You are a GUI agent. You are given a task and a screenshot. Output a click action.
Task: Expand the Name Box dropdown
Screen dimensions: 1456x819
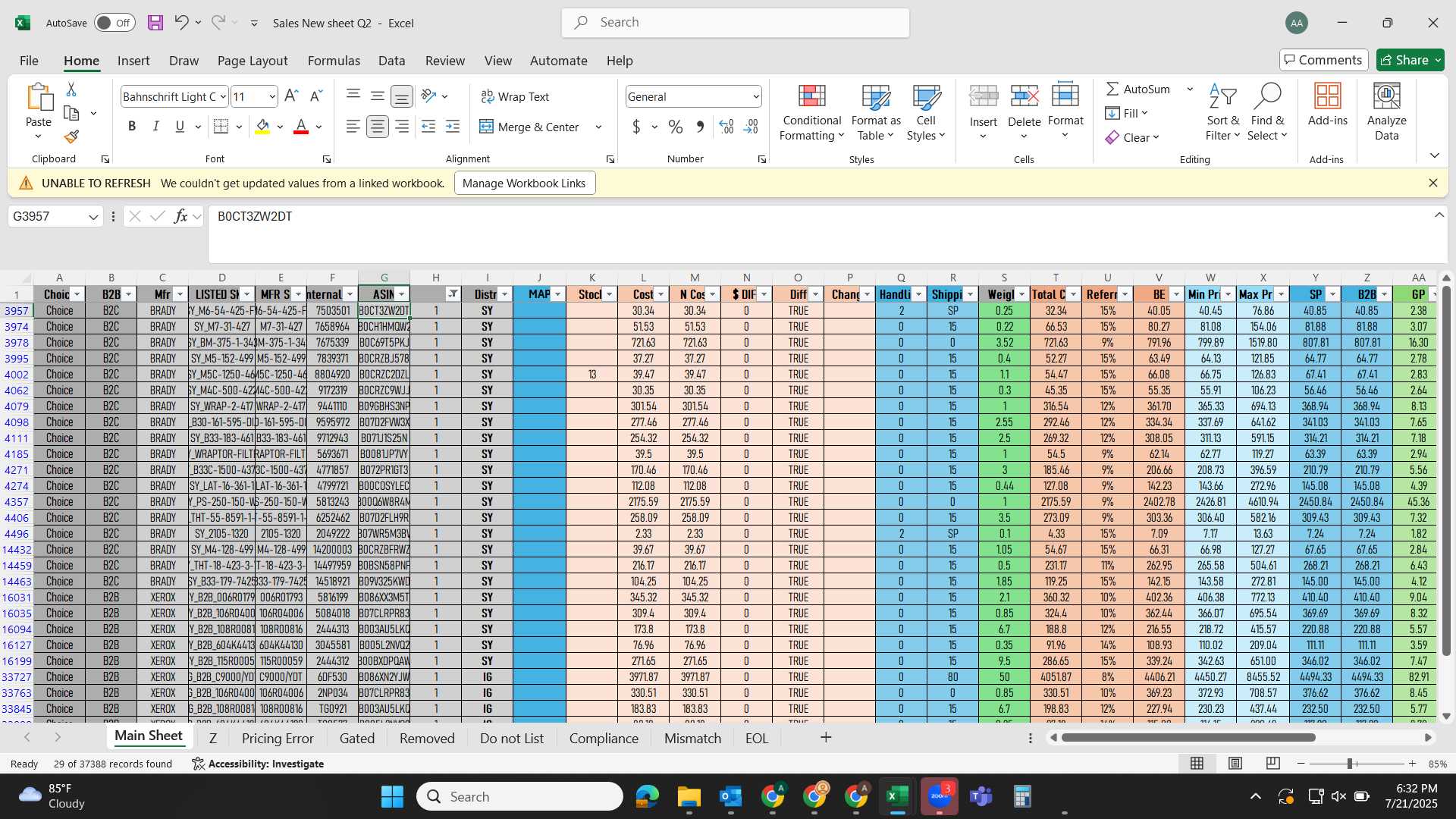[93, 217]
